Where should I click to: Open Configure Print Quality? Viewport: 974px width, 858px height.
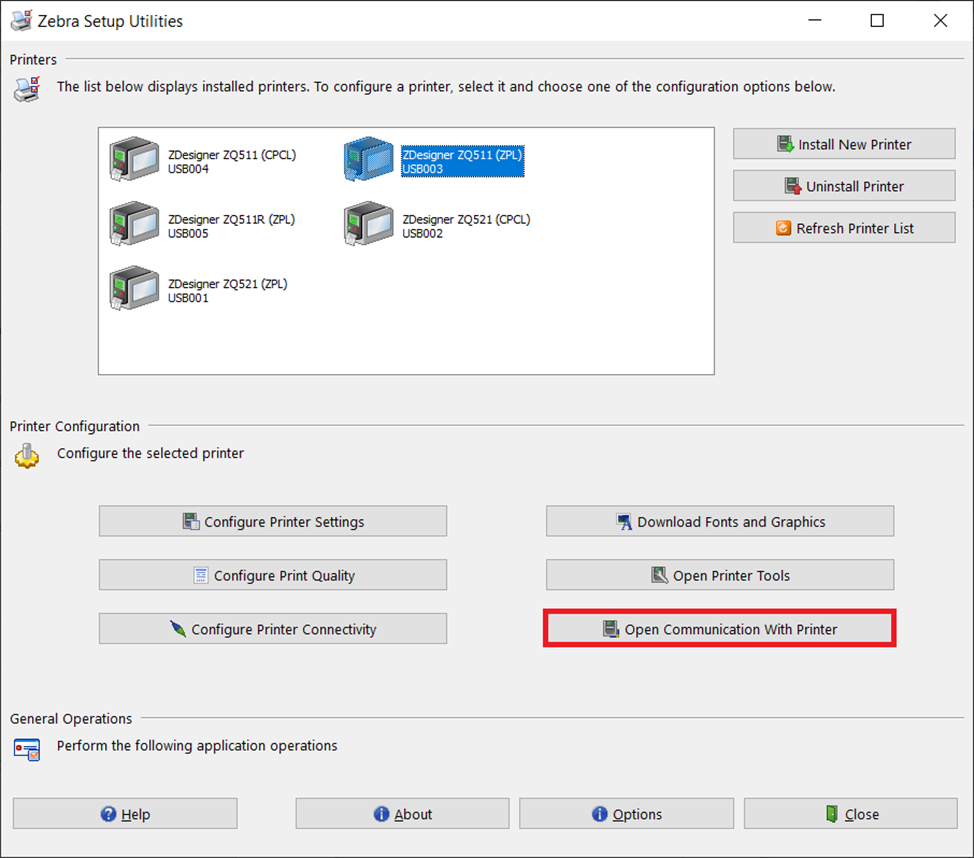point(273,575)
